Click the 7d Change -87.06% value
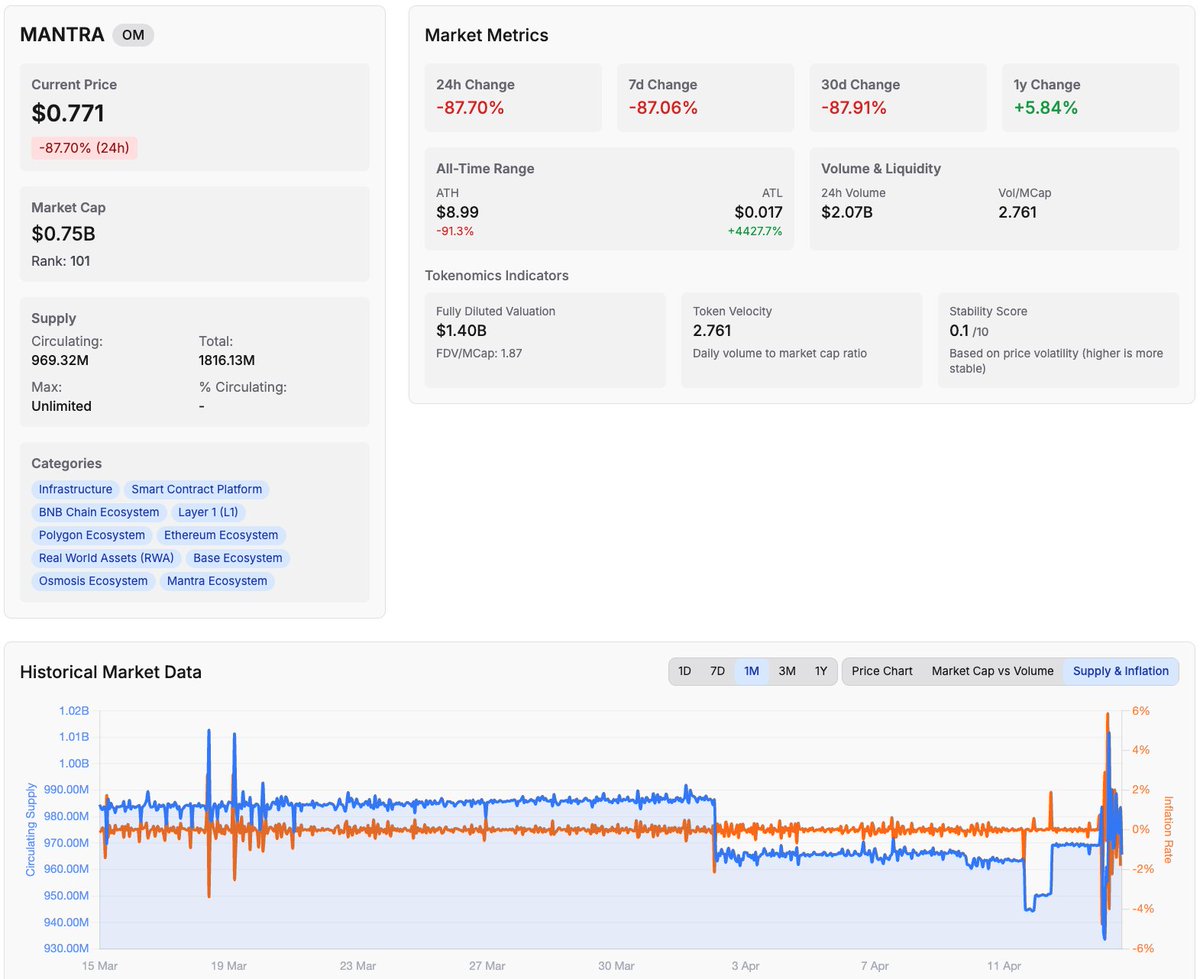This screenshot has height=979, width=1200. tap(663, 108)
